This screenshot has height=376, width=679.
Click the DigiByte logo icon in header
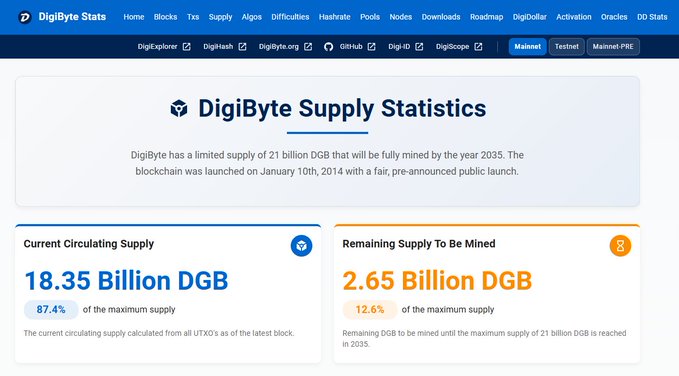(25, 17)
